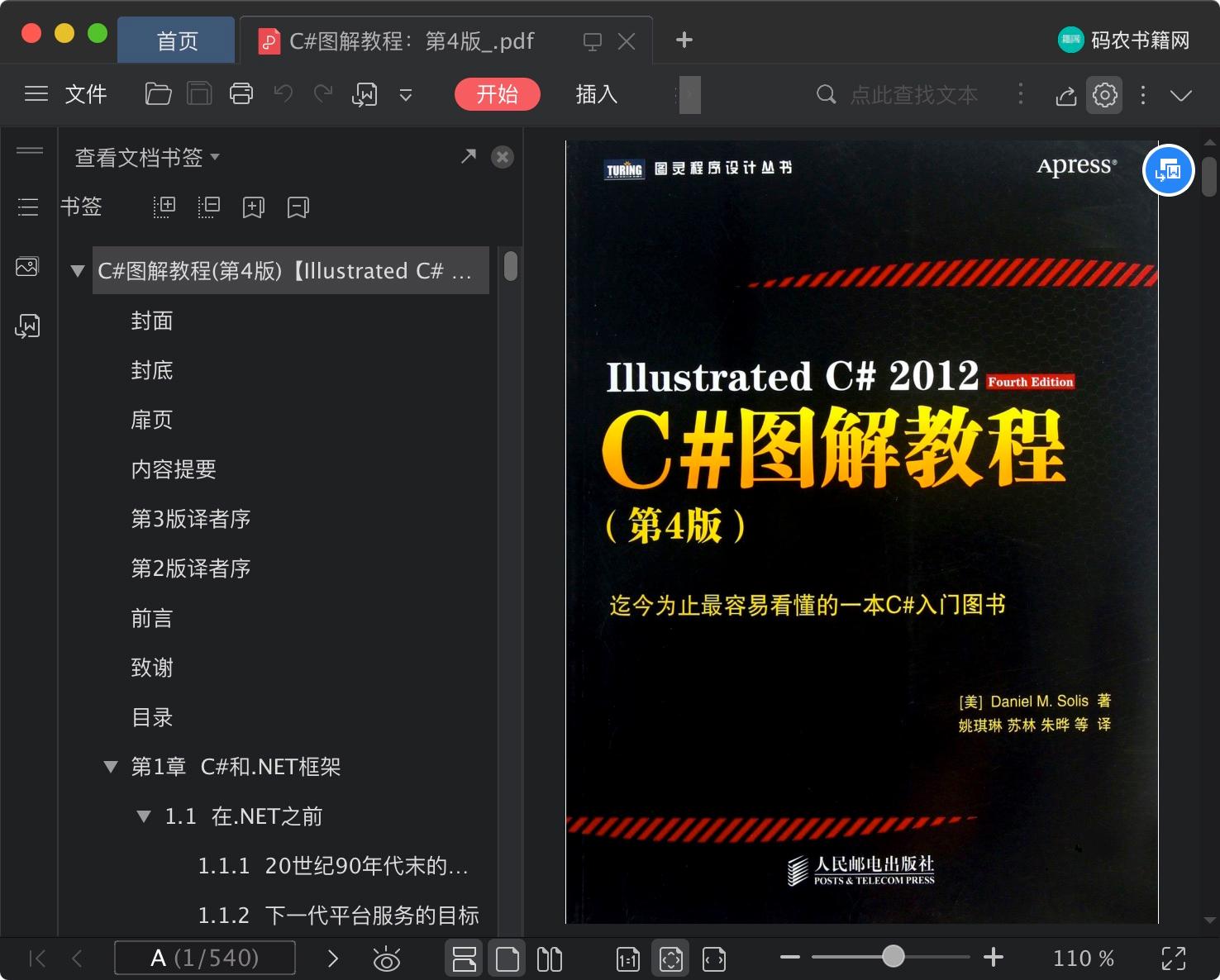Click the add bookmark icon
The image size is (1220, 980).
(254, 207)
